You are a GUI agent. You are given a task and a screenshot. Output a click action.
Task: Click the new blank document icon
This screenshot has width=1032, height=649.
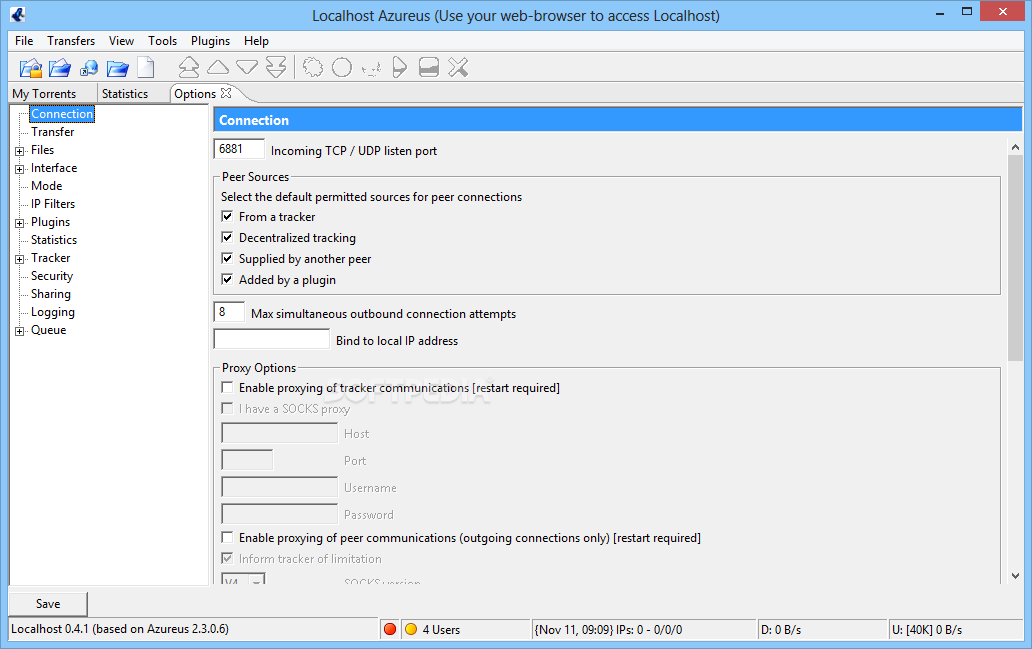pos(145,68)
